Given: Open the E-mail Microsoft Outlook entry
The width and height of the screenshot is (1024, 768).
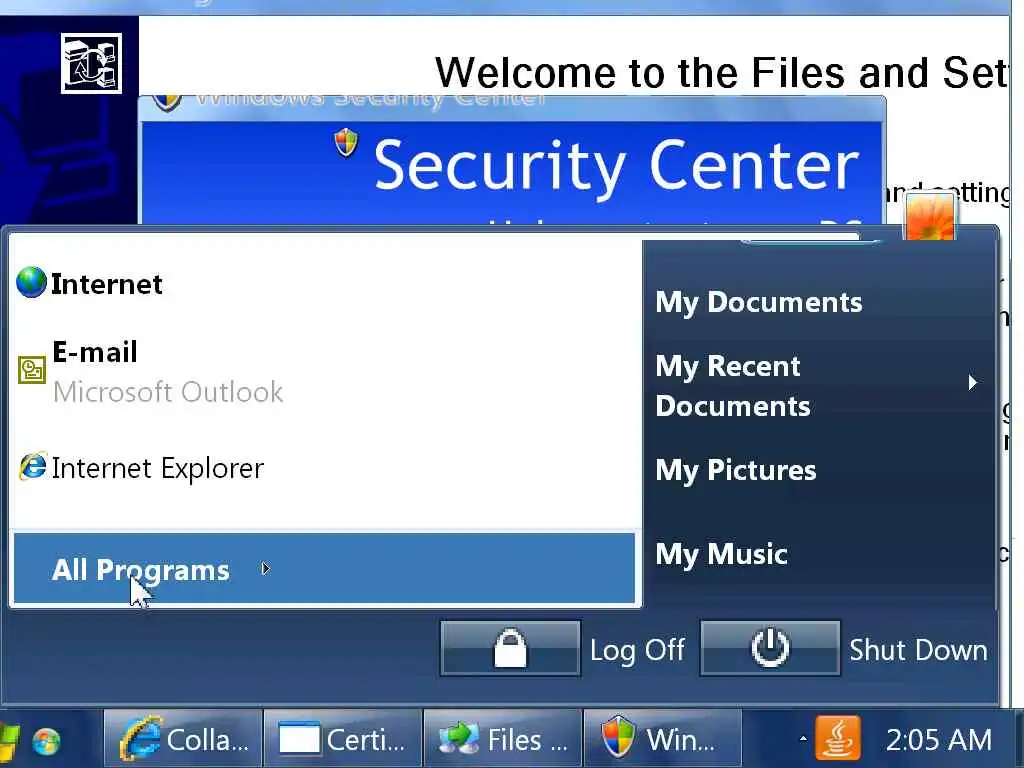Looking at the screenshot, I should [x=327, y=371].
